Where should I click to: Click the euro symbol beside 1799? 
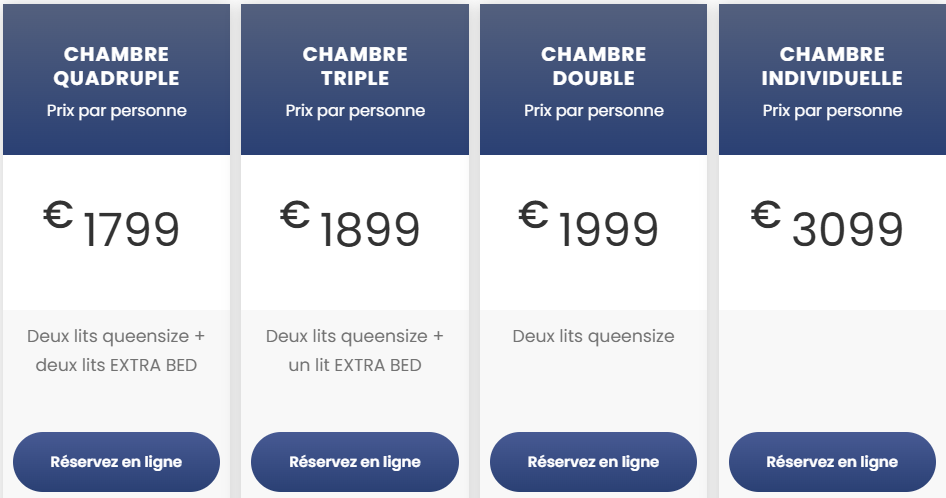coord(59,215)
